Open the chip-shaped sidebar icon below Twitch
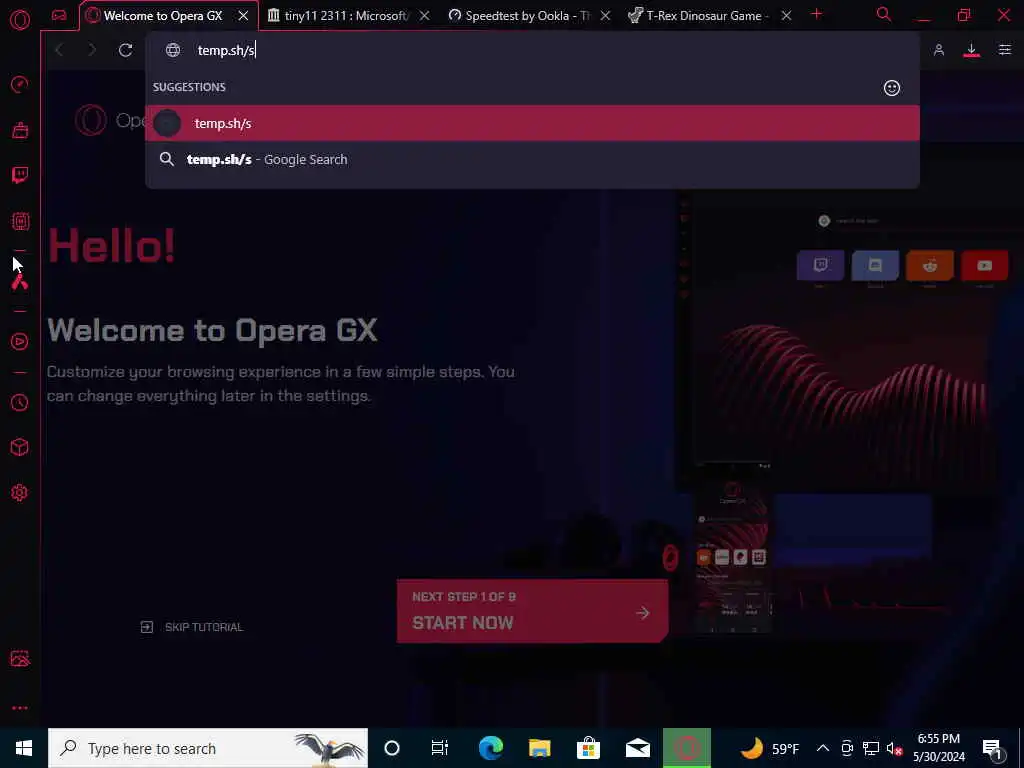 coord(20,221)
